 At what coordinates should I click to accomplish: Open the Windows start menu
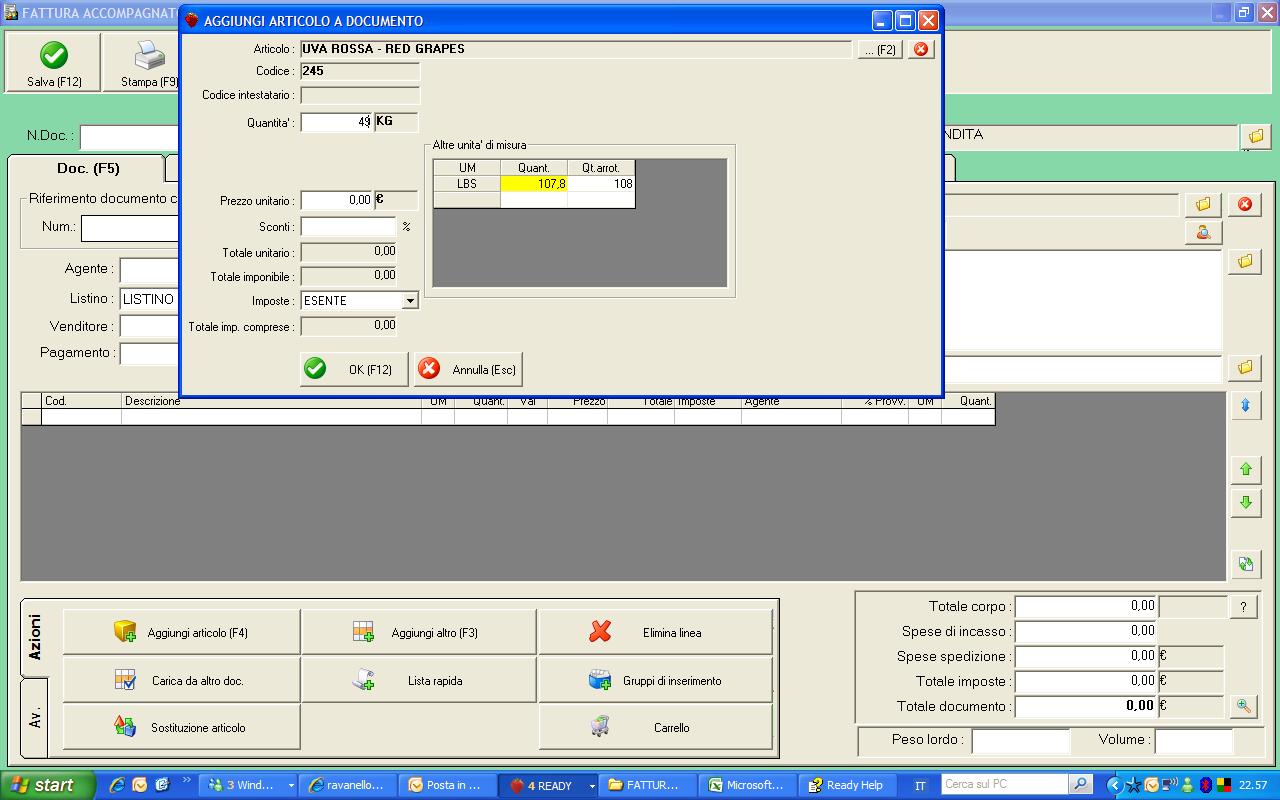pyautogui.click(x=44, y=785)
